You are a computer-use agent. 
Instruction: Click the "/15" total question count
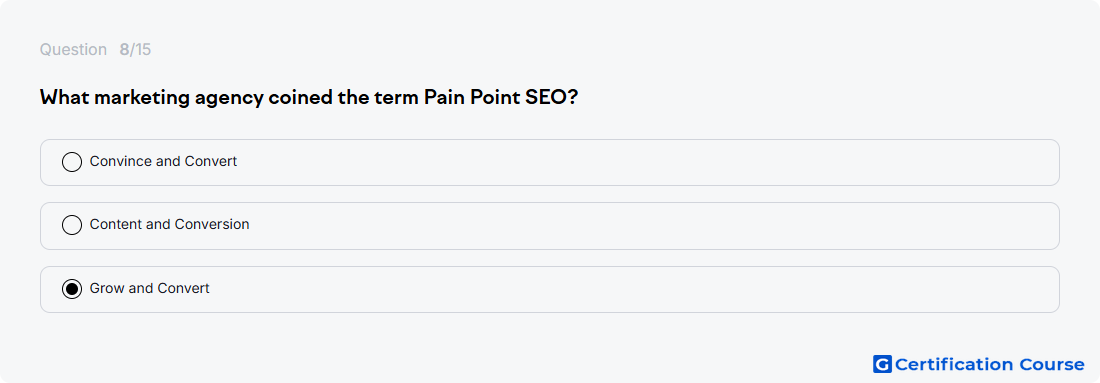140,50
